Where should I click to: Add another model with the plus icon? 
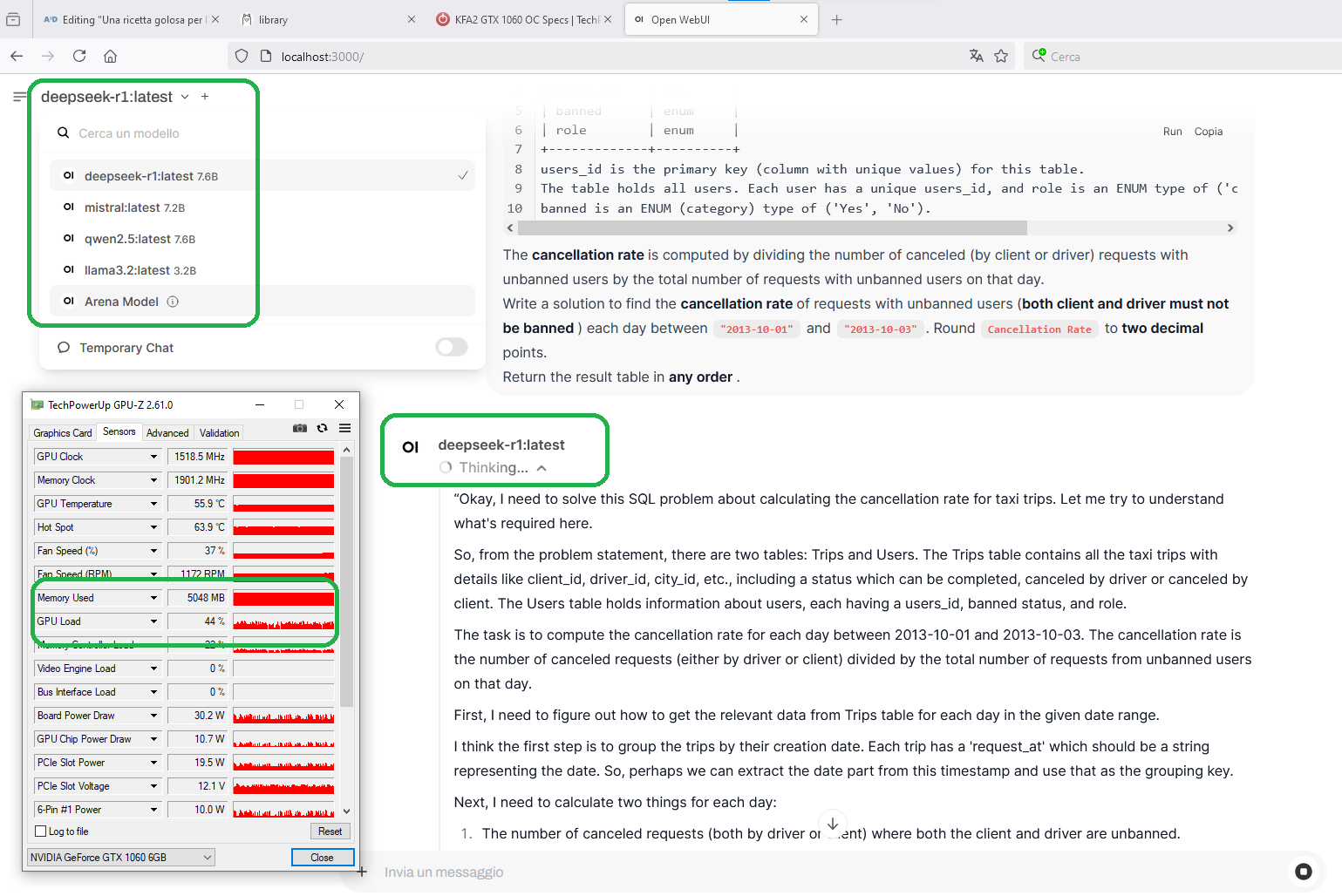pyautogui.click(x=205, y=97)
